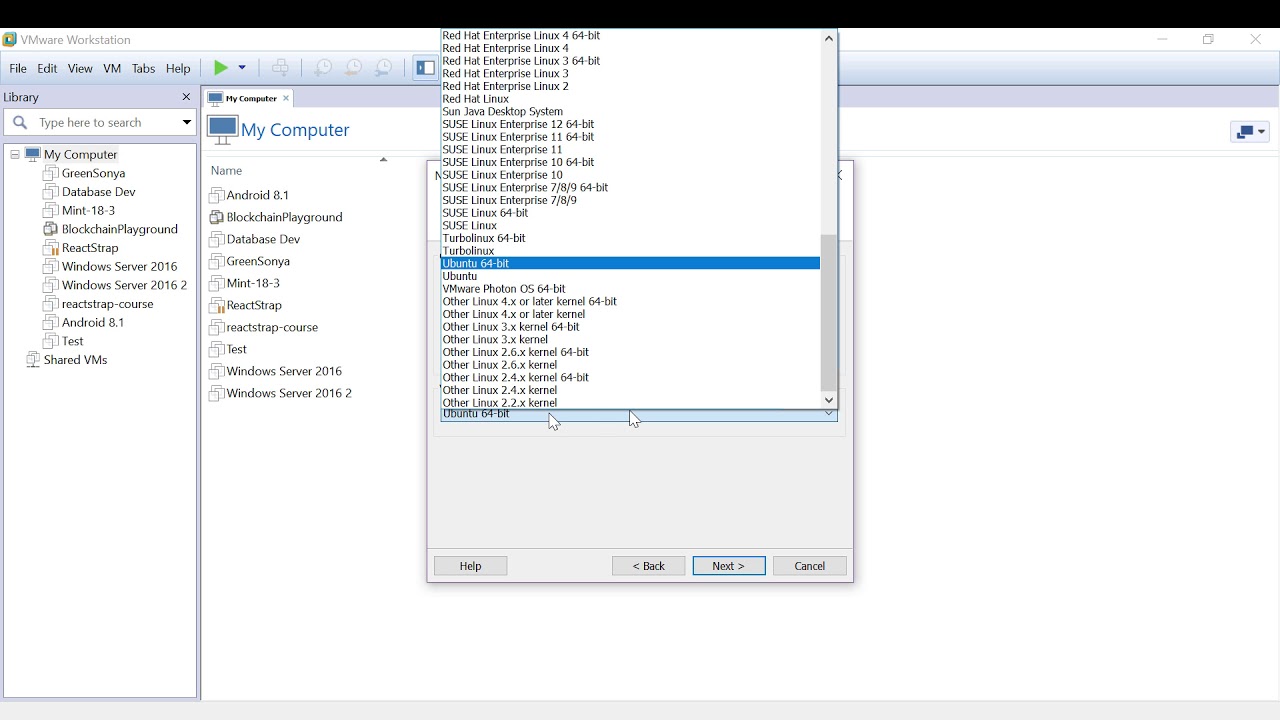Open the Edit menu
This screenshot has width=1280, height=720.
47,69
